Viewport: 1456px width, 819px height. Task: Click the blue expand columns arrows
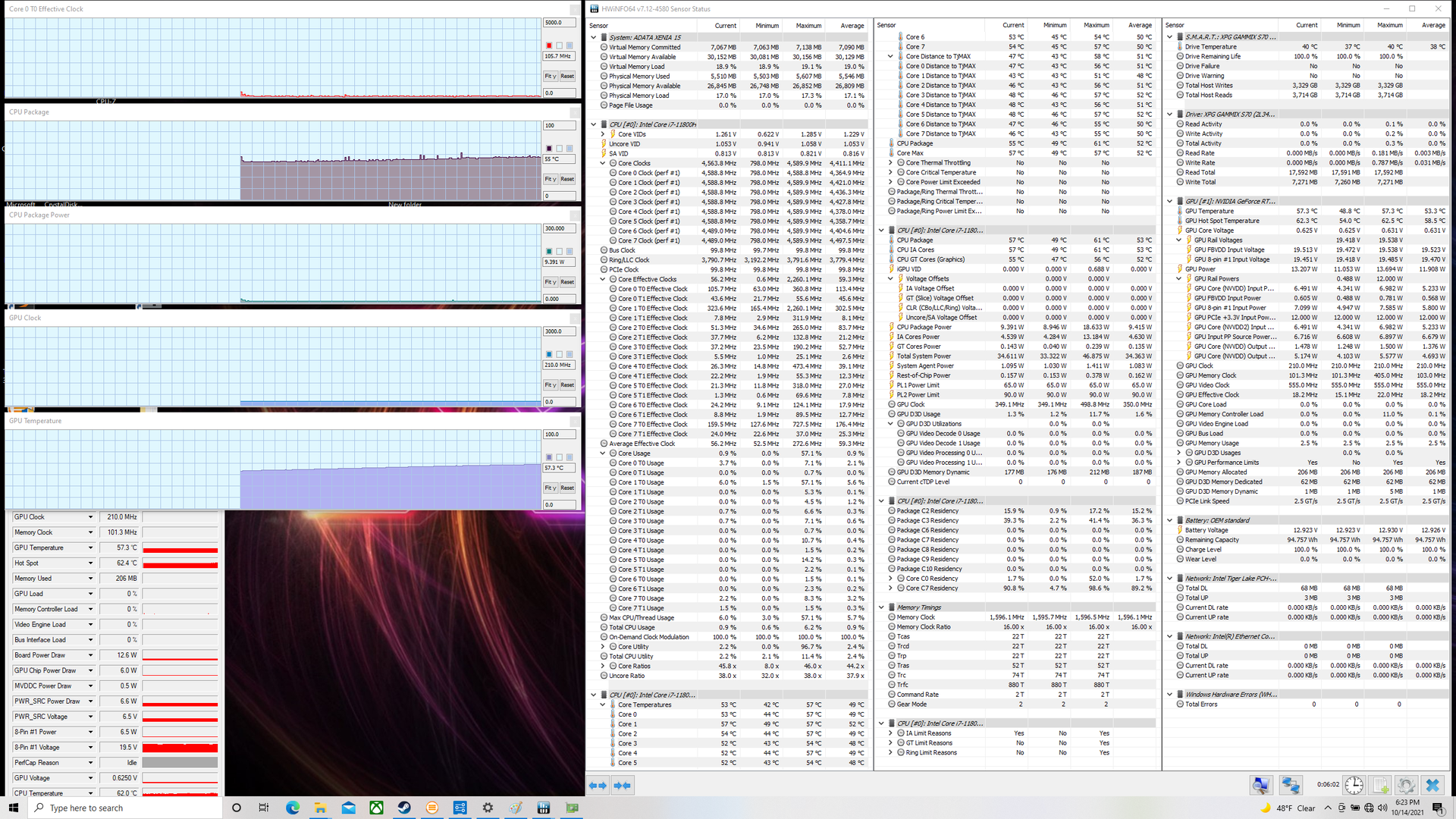pyautogui.click(x=598, y=786)
